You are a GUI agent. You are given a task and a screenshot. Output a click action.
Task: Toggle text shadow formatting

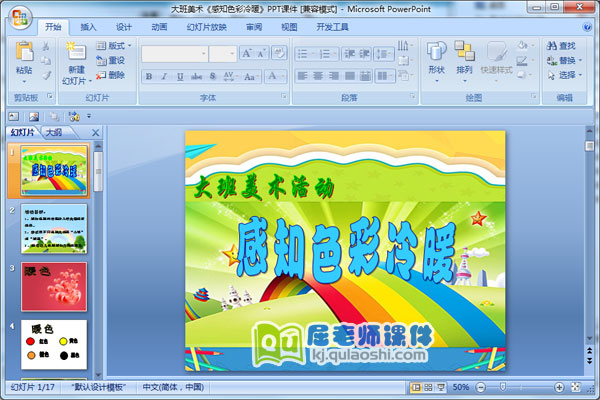[213, 77]
